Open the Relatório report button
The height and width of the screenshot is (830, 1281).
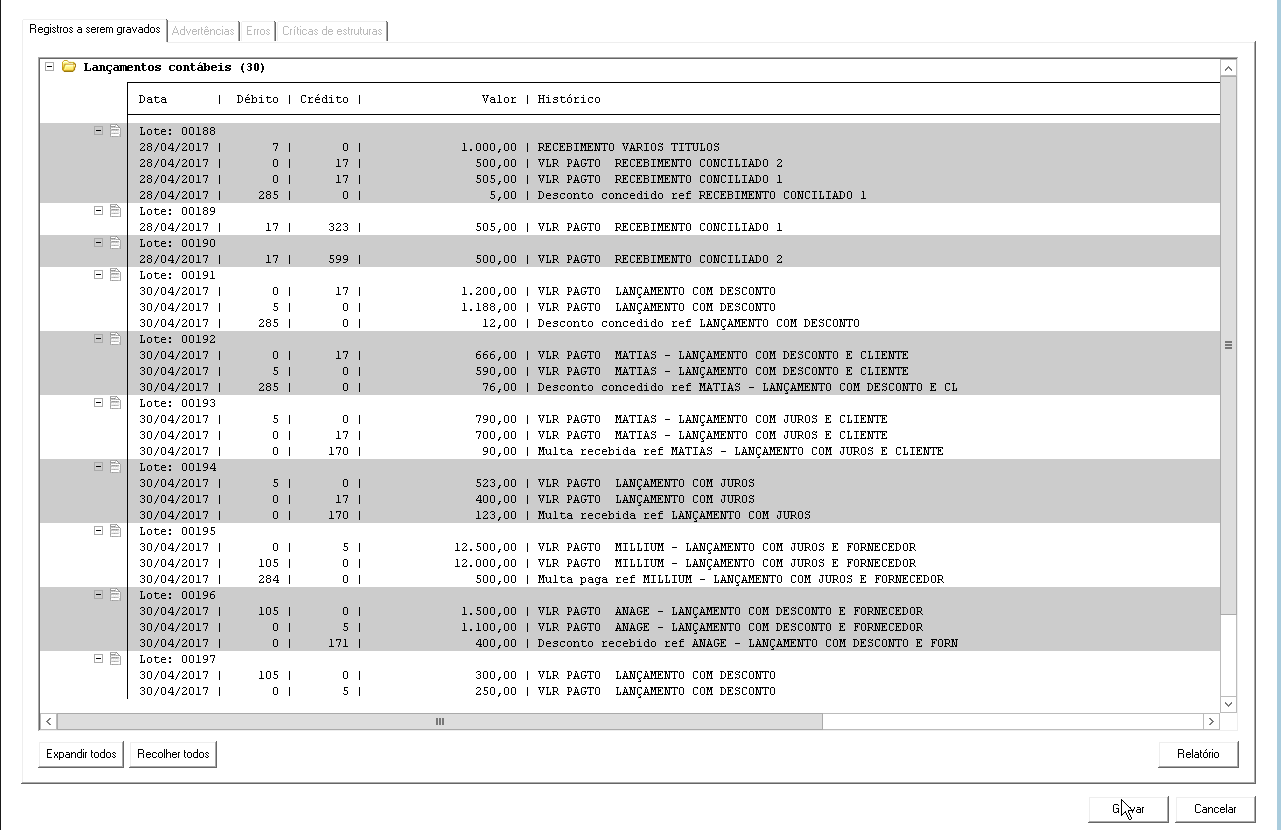[1198, 754]
